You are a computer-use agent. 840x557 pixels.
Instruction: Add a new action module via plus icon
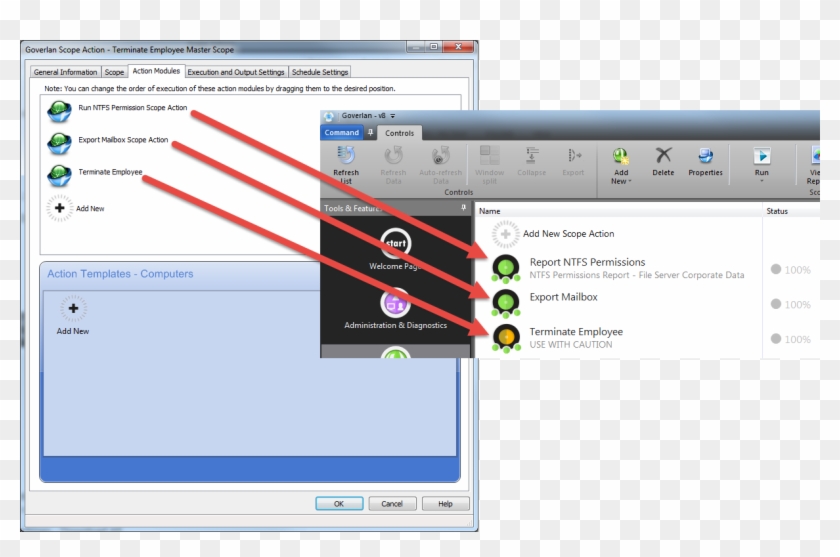pos(59,208)
